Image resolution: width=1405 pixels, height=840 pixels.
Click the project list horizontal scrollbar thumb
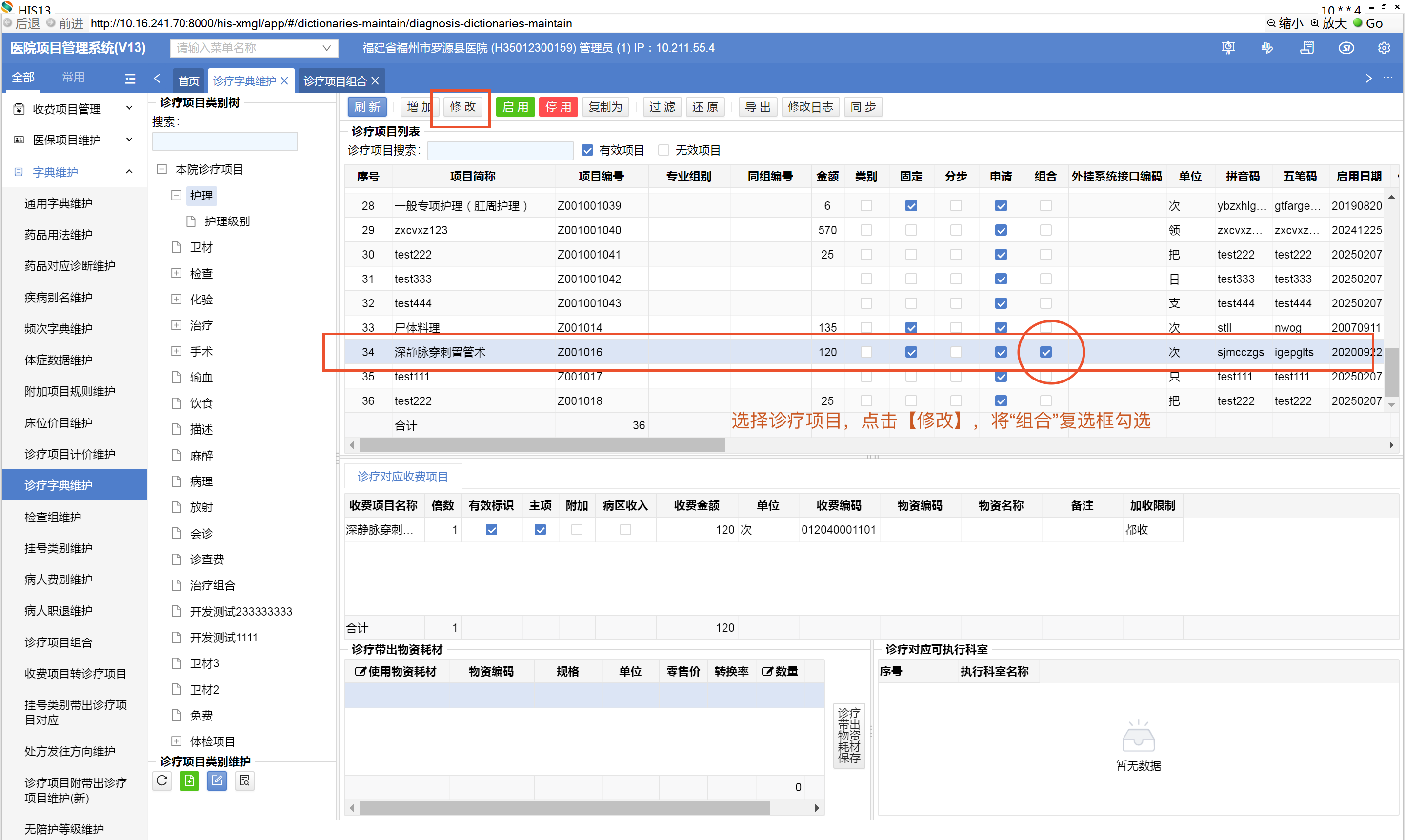[x=542, y=445]
